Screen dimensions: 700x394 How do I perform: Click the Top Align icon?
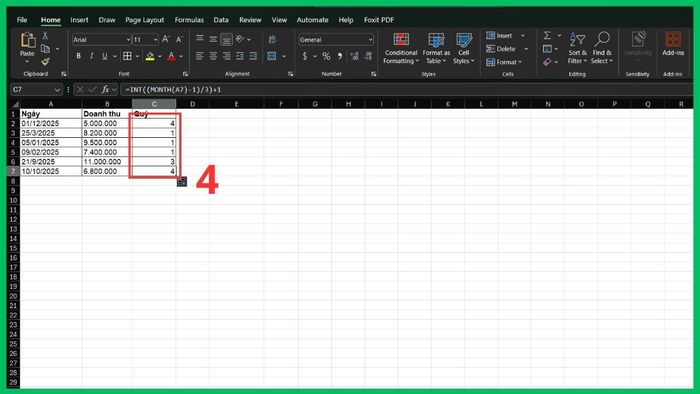pyautogui.click(x=200, y=38)
